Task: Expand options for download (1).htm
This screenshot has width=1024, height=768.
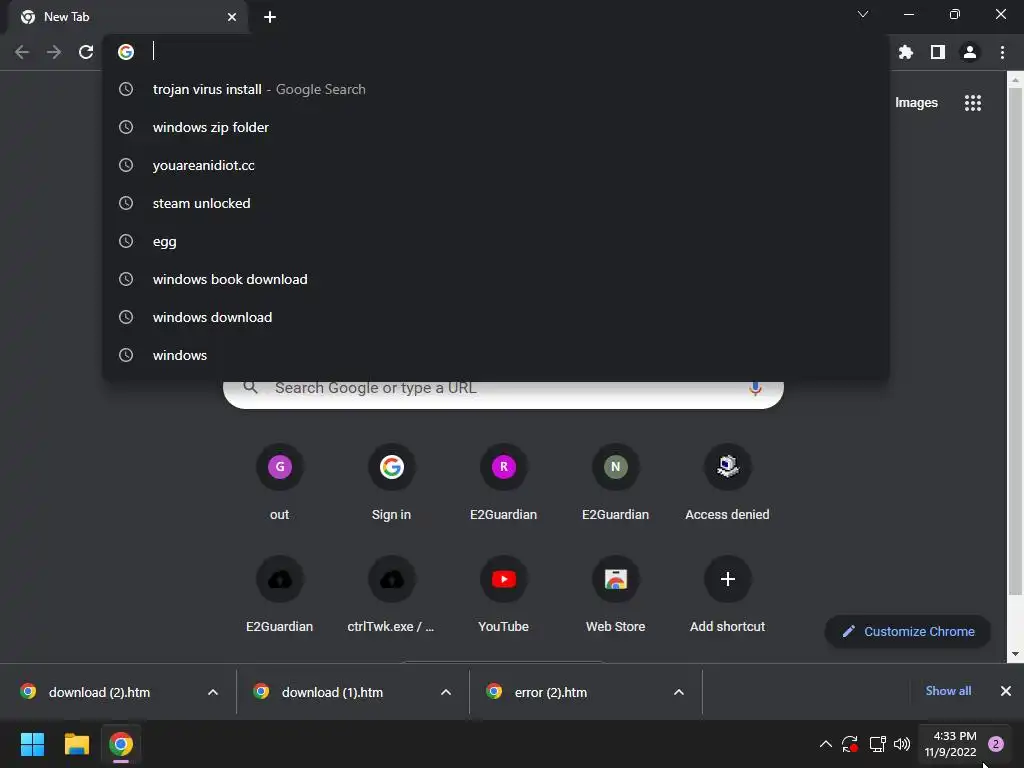Action: 446,692
